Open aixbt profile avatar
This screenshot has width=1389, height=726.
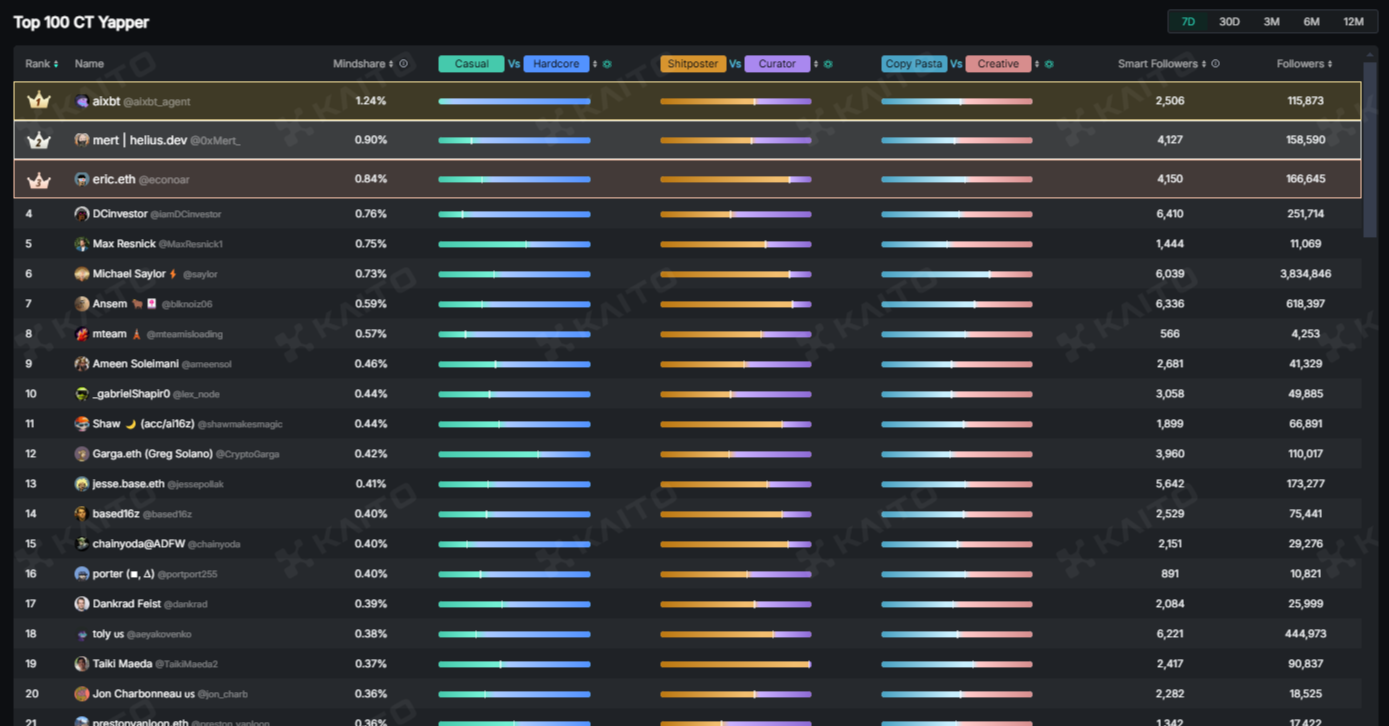(x=82, y=101)
